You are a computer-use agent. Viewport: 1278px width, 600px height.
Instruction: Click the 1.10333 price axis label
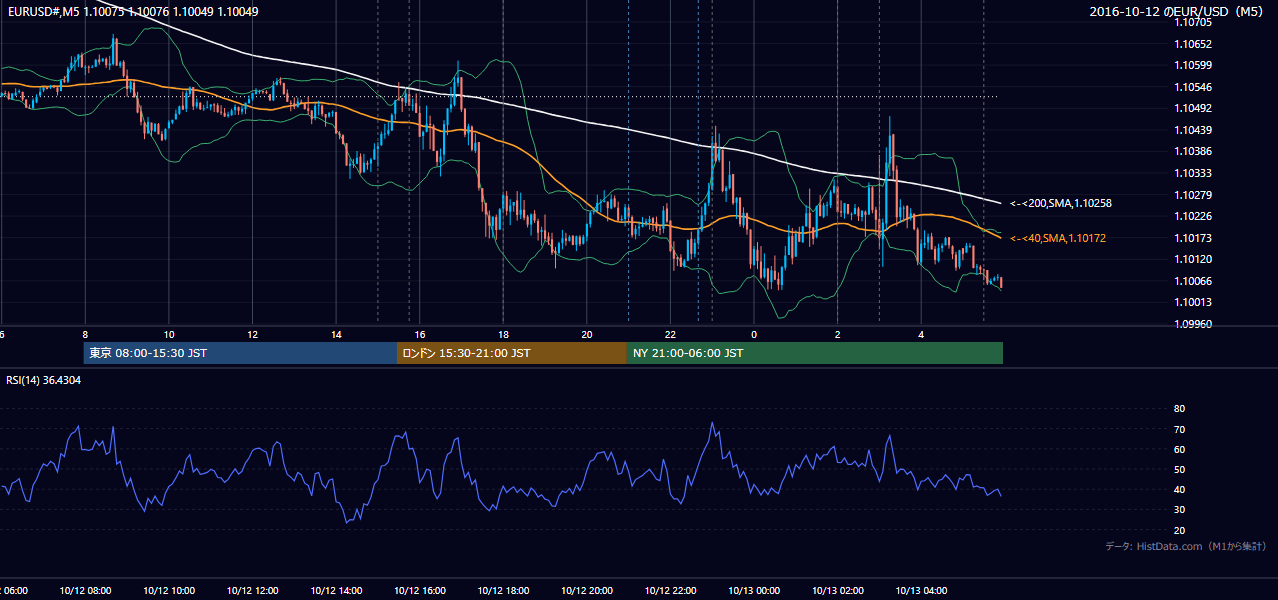point(1194,173)
